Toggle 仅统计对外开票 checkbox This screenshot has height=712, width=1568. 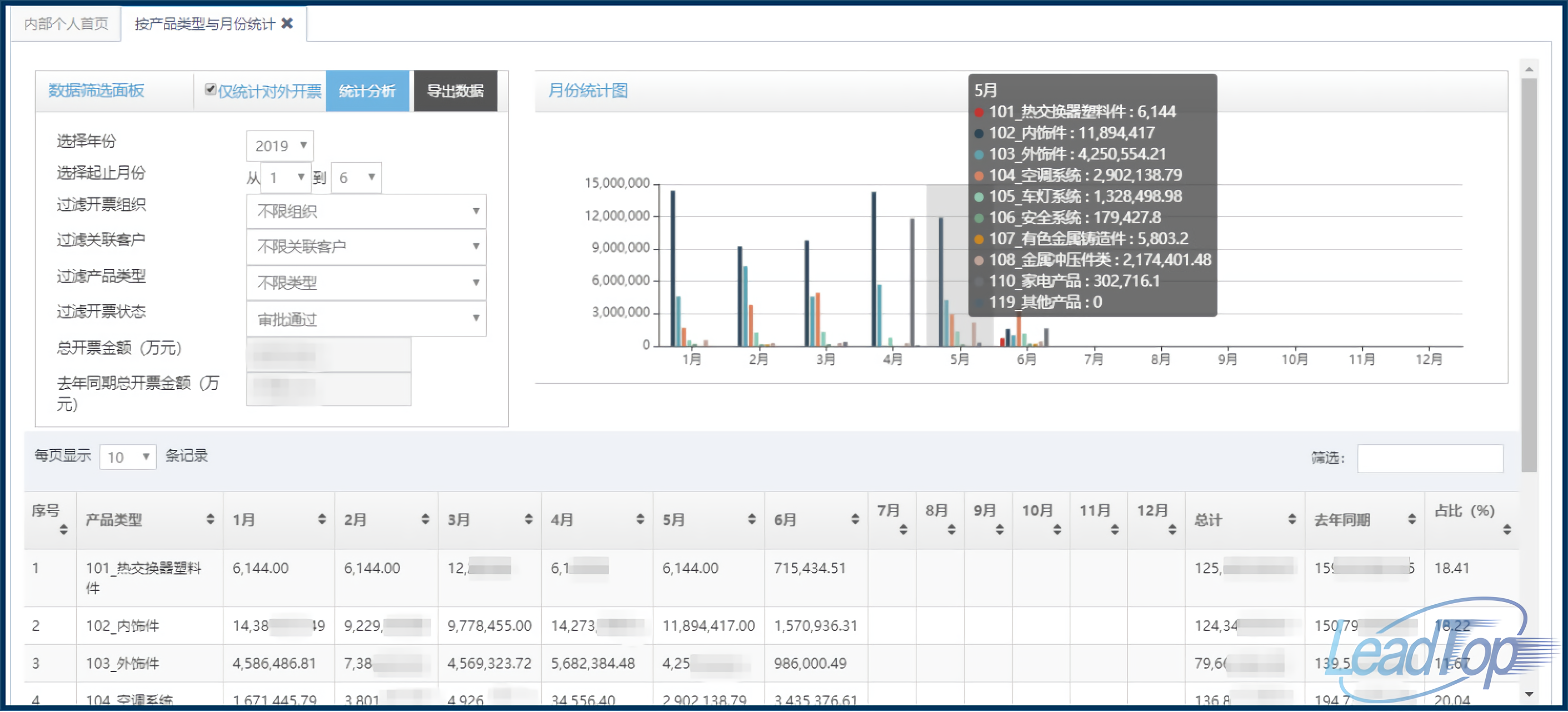pyautogui.click(x=211, y=89)
